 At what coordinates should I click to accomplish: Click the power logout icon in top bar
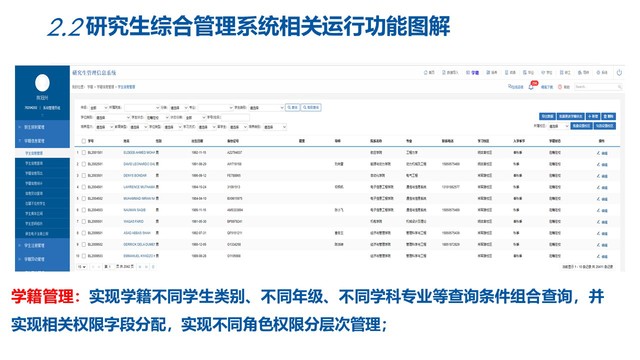click(619, 72)
